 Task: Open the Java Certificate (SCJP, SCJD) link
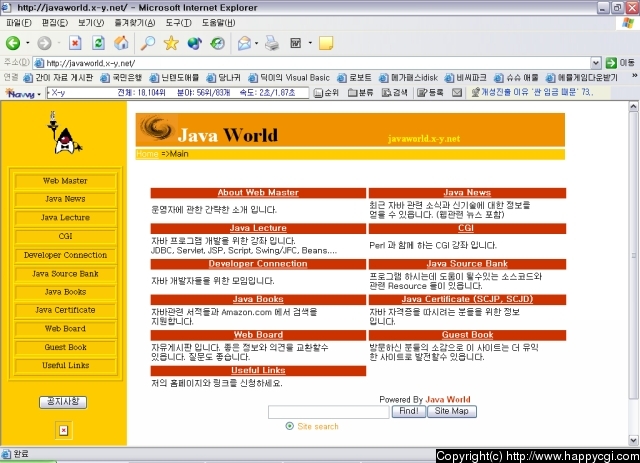click(467, 299)
